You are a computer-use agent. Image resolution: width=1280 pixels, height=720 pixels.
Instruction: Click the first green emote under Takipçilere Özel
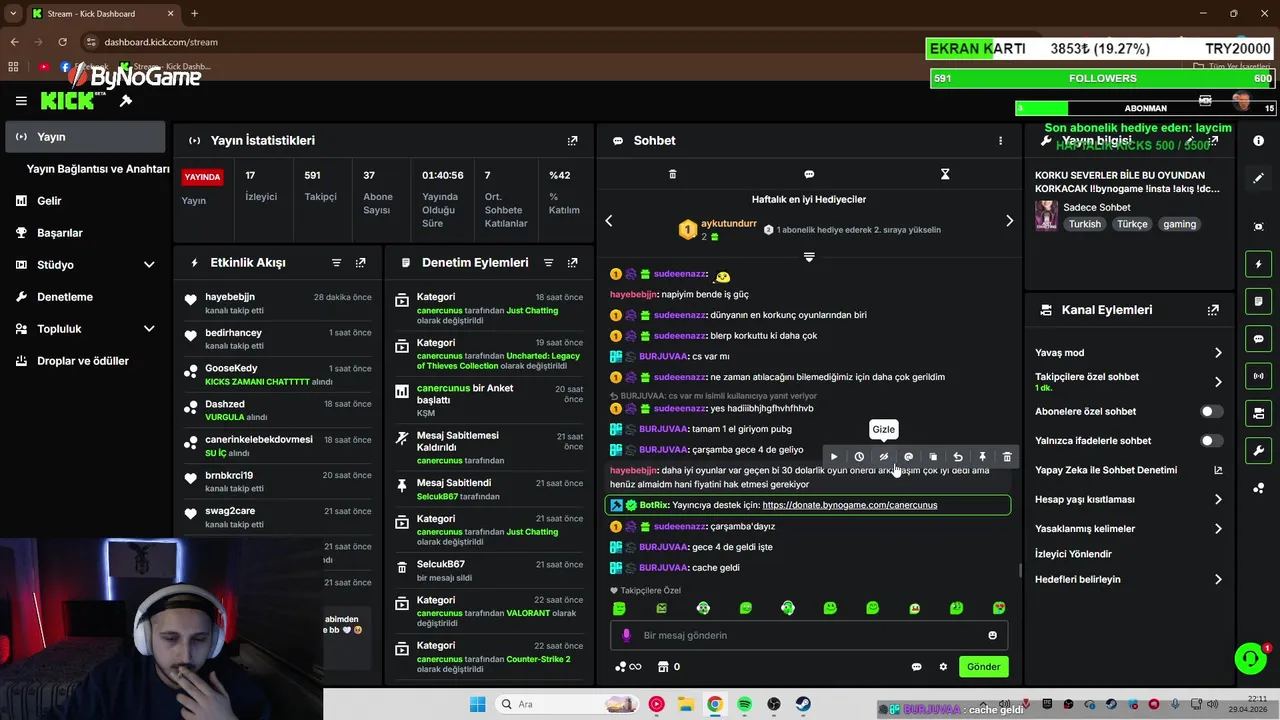[619, 608]
